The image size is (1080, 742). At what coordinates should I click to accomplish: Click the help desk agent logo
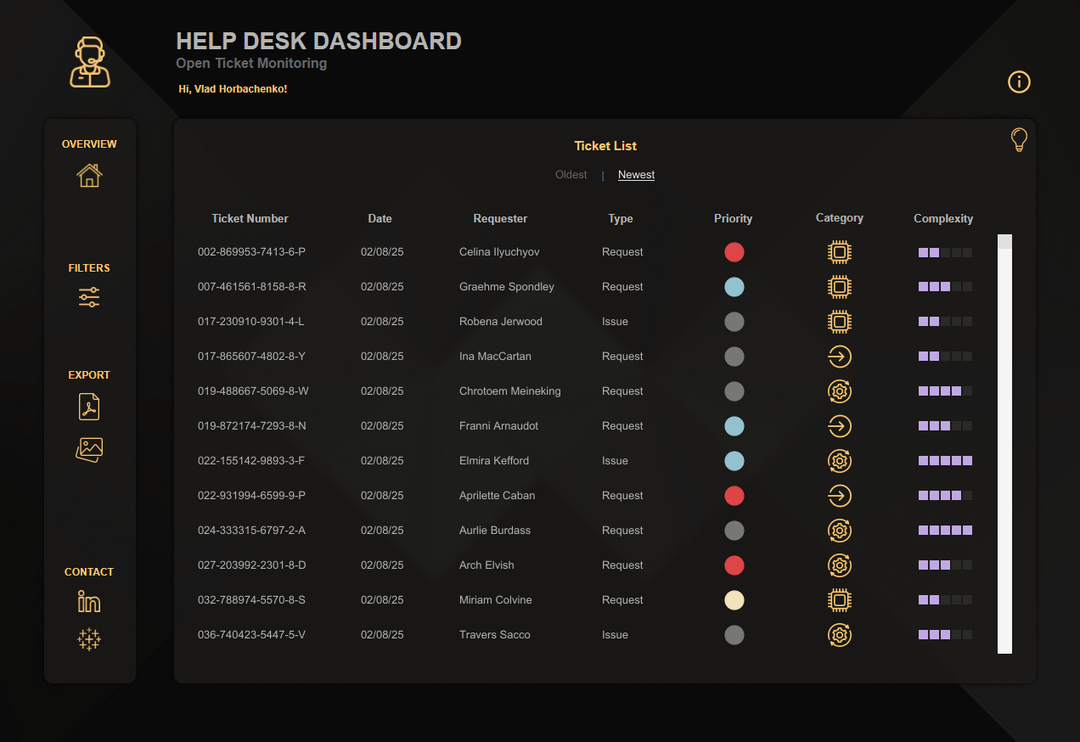click(x=90, y=62)
